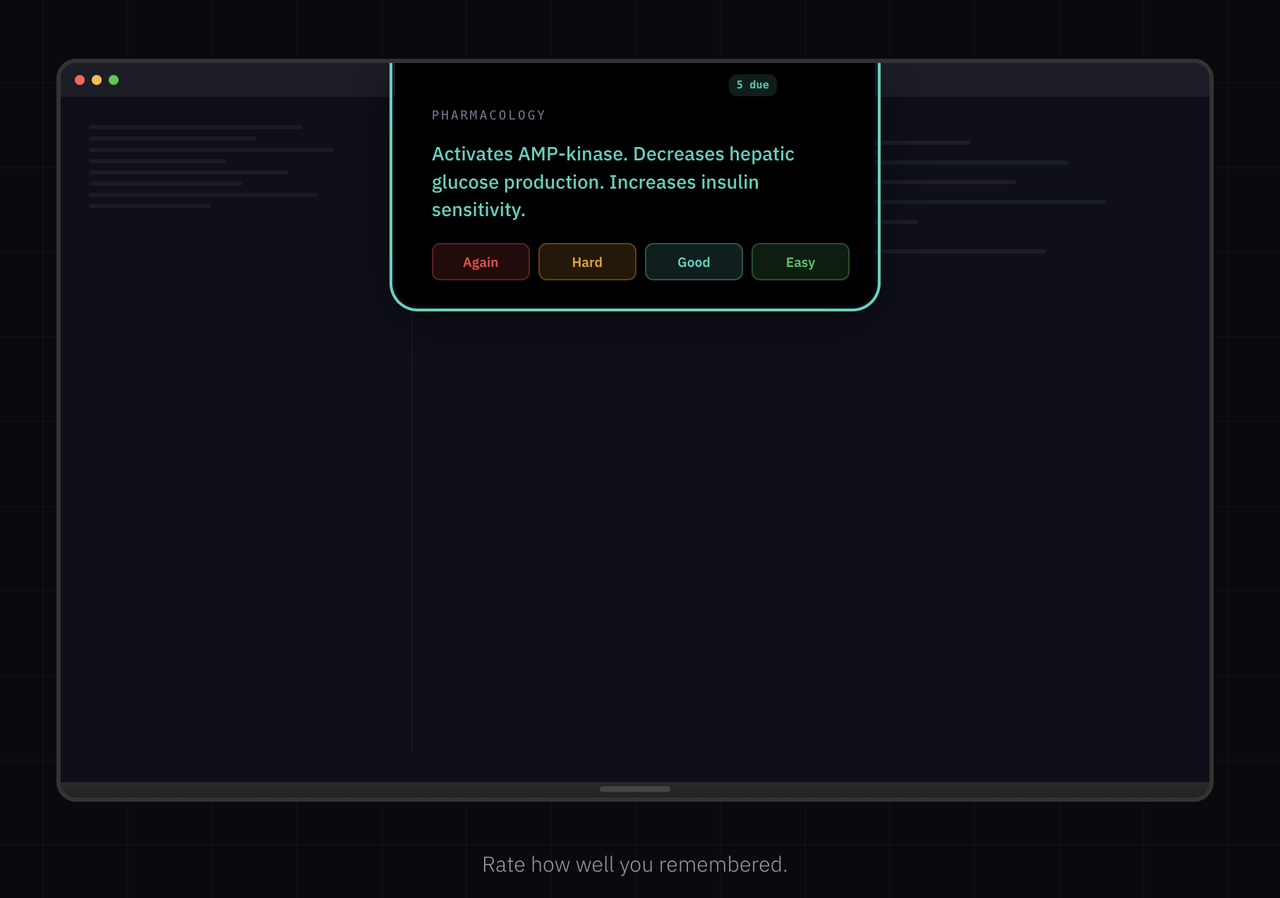Rate the current card as Again

click(x=480, y=261)
